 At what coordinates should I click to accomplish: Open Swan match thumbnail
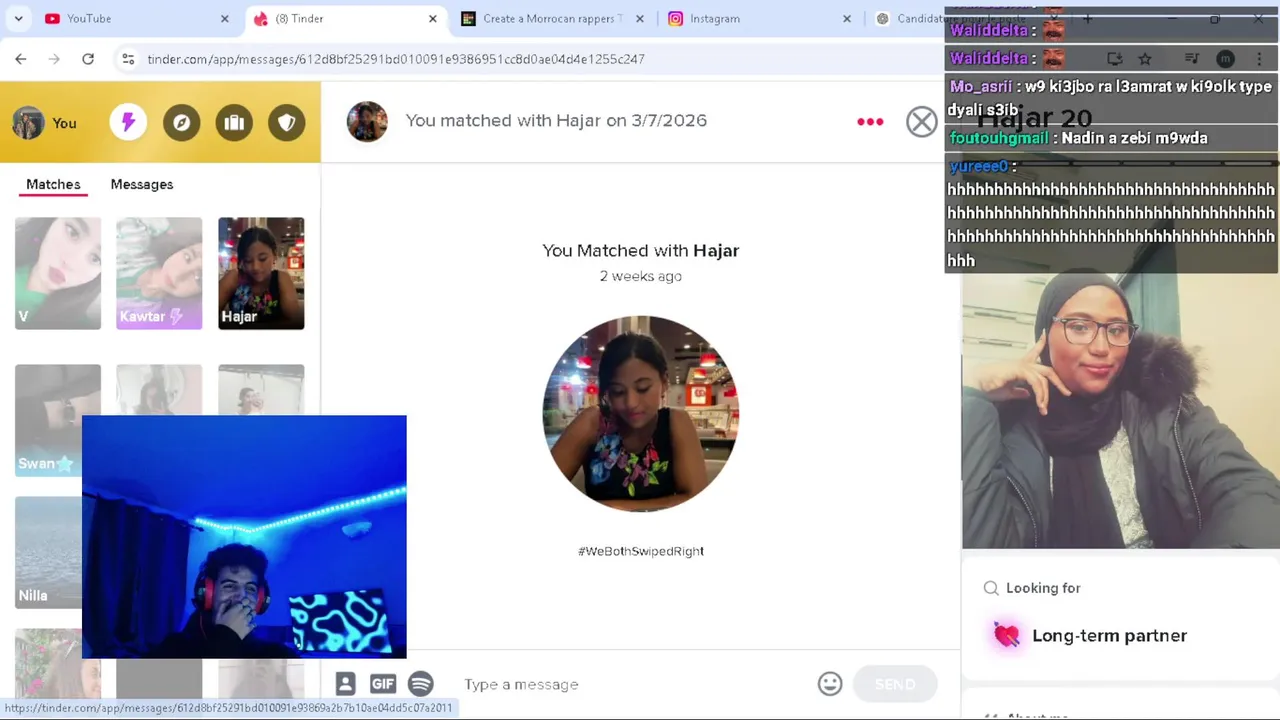pyautogui.click(x=48, y=420)
